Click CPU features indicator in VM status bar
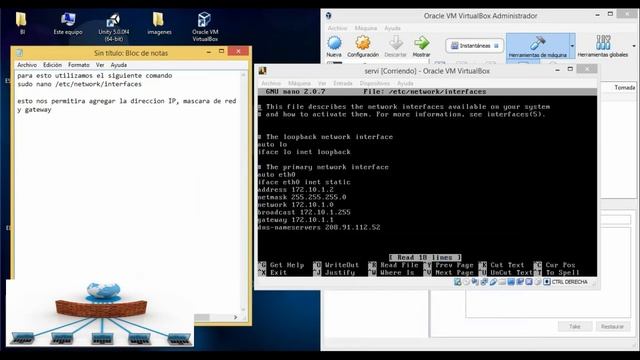 point(529,282)
